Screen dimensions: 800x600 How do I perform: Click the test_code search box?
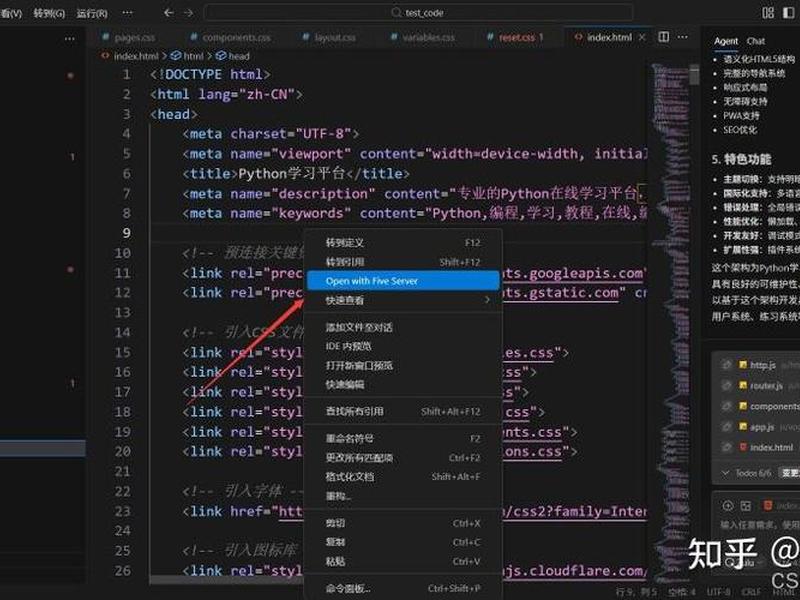point(418,12)
